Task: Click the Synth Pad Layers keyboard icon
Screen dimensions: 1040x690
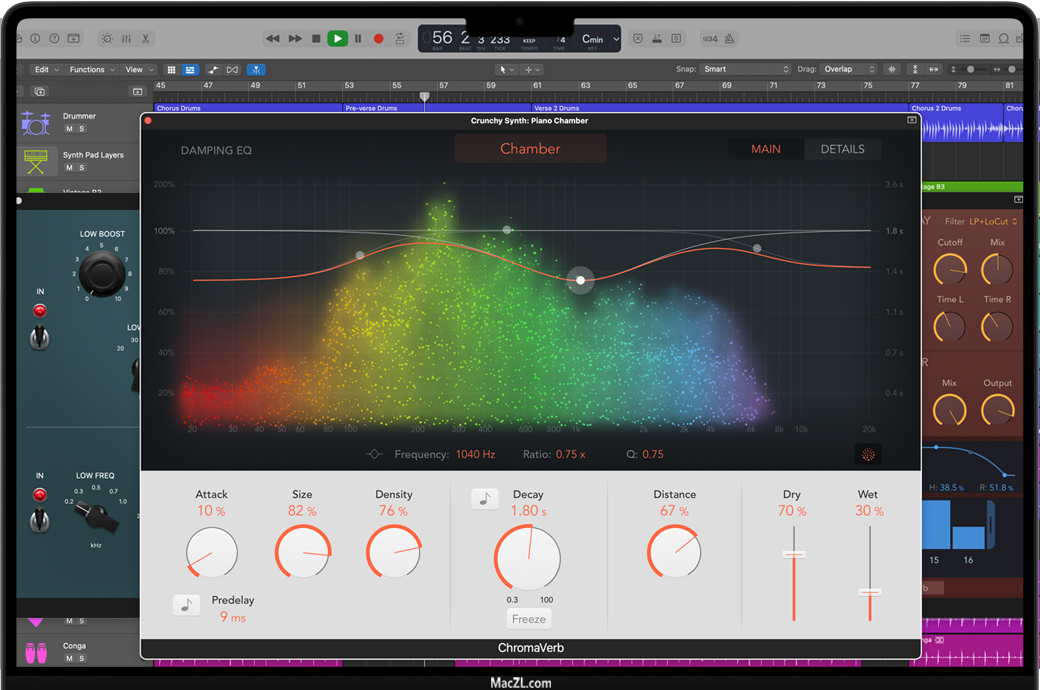Action: pyautogui.click(x=36, y=160)
